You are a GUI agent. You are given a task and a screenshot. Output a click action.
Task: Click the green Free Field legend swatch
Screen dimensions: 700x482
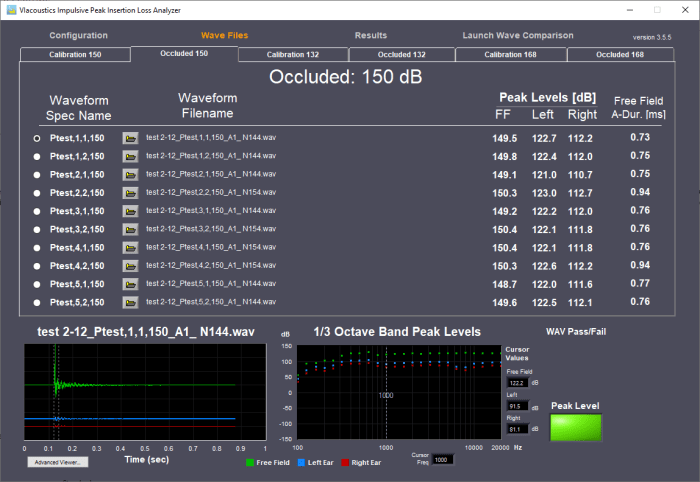click(250, 463)
